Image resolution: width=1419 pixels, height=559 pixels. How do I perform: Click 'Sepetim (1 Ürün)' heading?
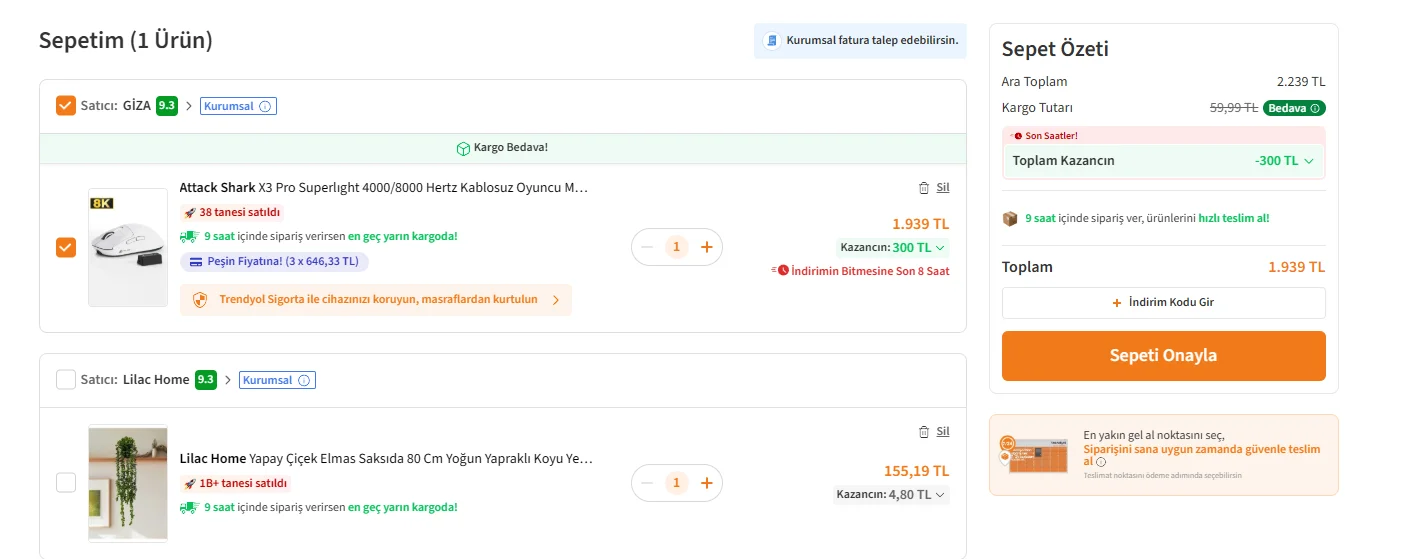126,41
